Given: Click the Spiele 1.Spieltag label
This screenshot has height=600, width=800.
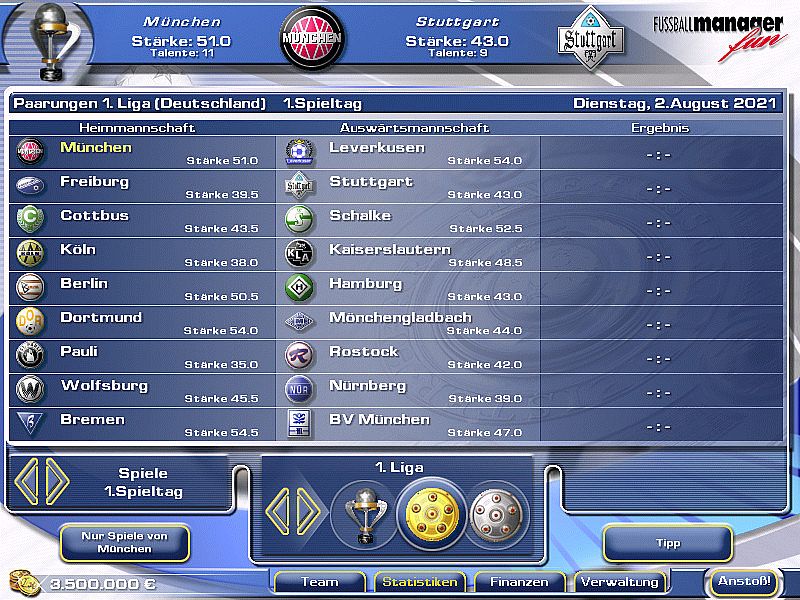Looking at the screenshot, I should click(x=143, y=482).
